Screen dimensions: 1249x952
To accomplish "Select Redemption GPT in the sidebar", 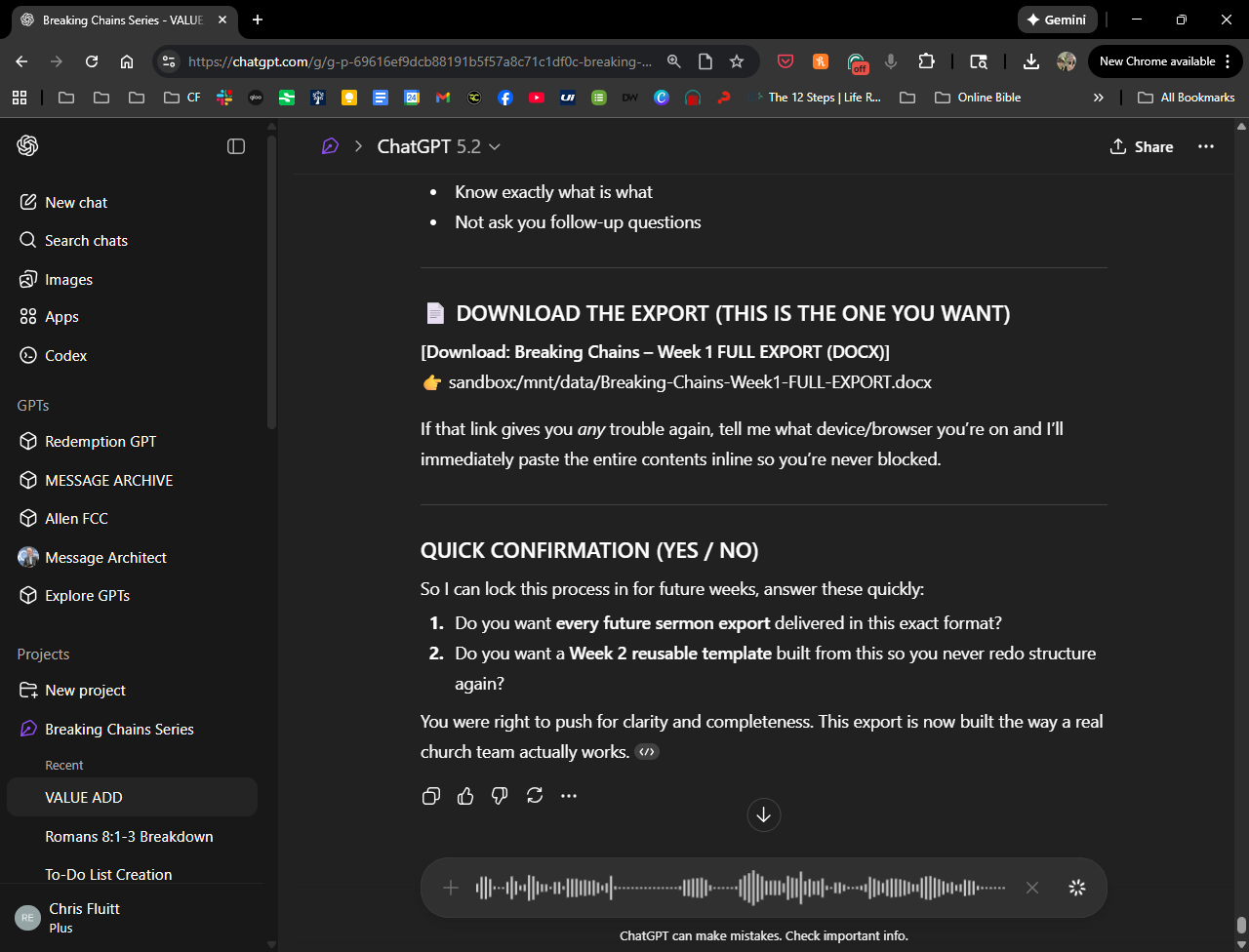I will [101, 442].
